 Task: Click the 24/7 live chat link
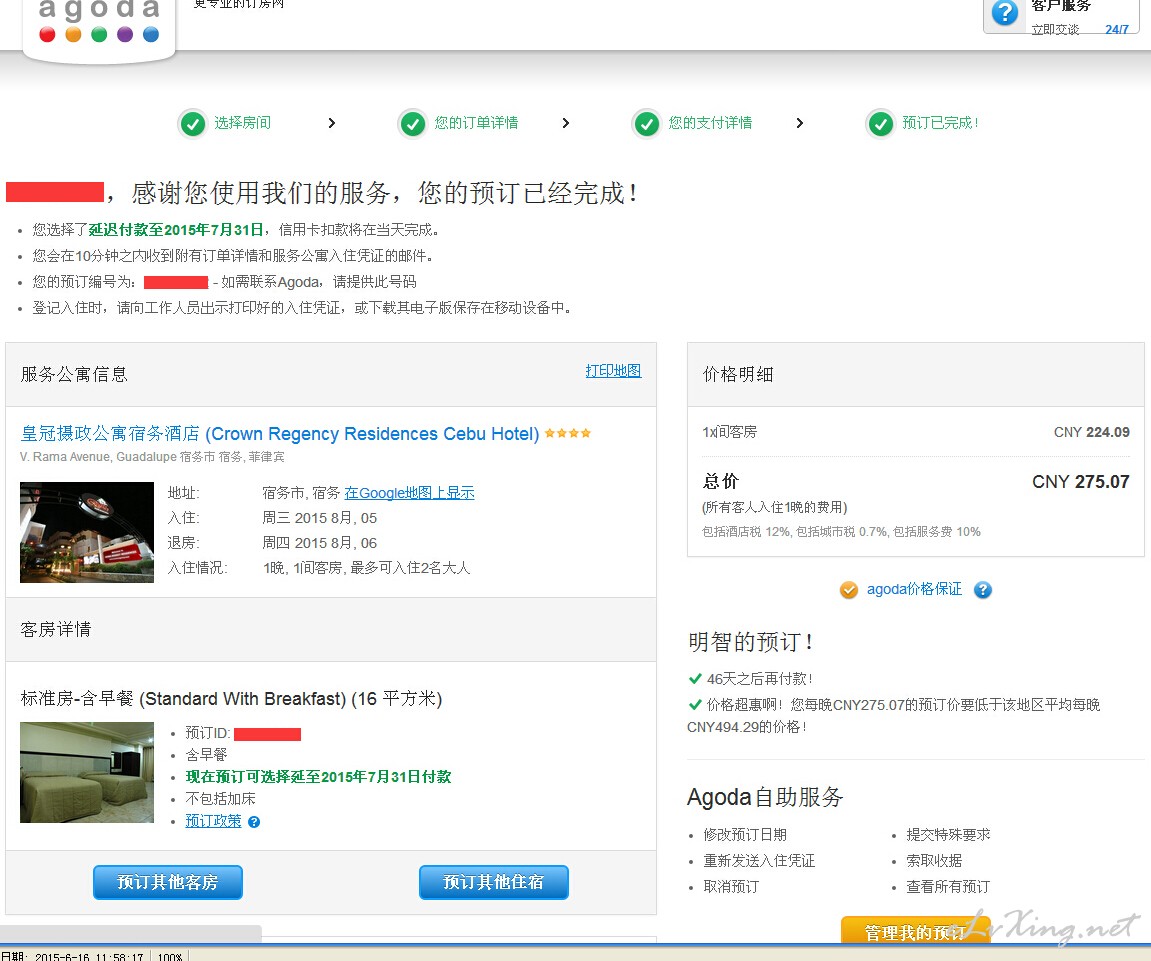pyautogui.click(x=1116, y=29)
